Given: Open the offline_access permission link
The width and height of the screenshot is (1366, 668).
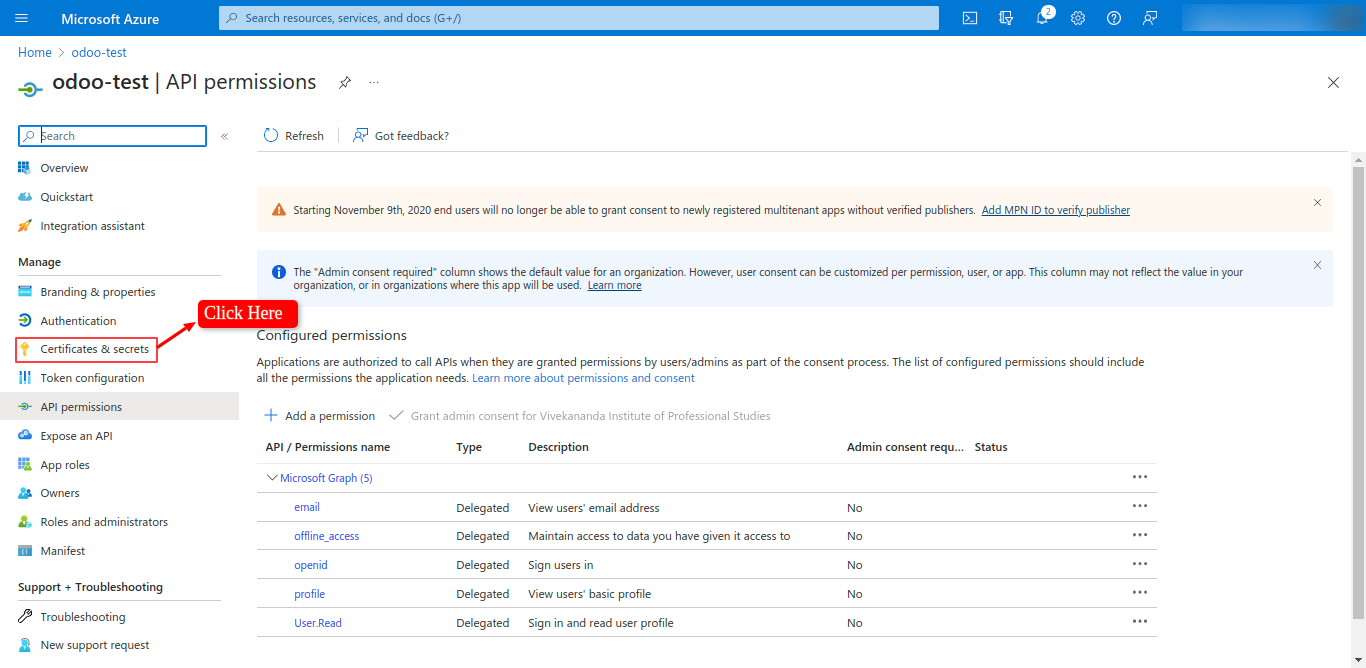Looking at the screenshot, I should (326, 536).
